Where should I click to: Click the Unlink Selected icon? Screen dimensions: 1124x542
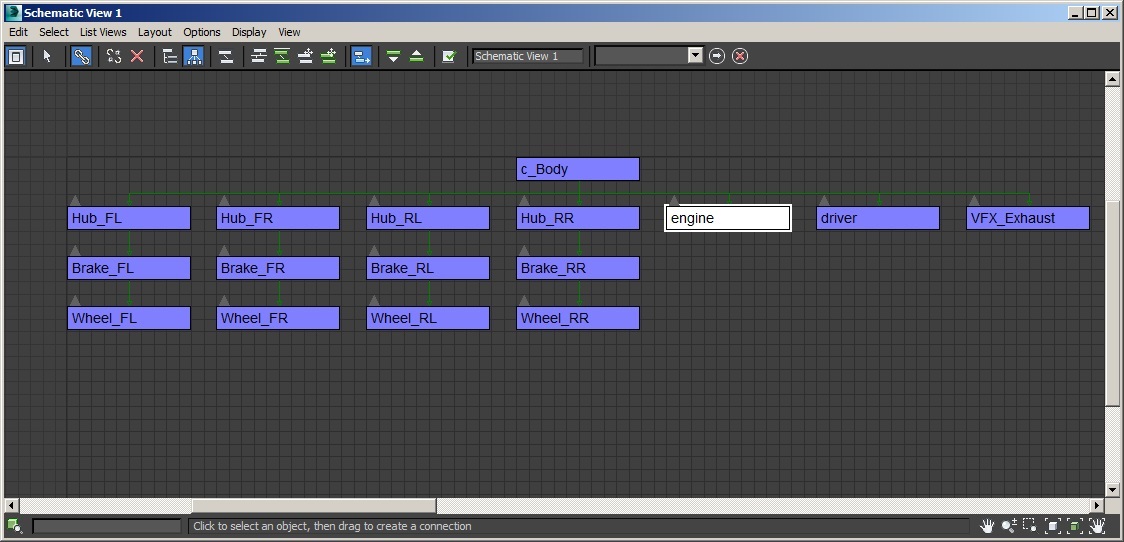coord(114,56)
